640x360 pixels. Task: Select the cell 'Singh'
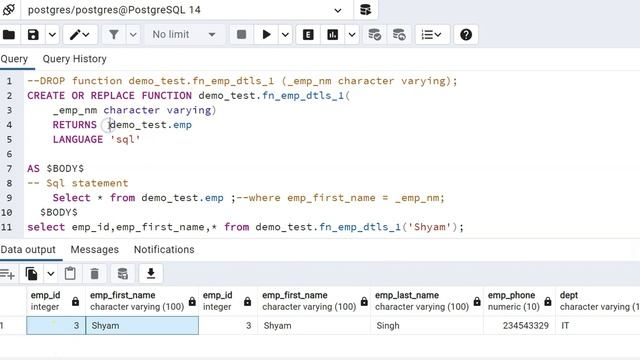427,326
